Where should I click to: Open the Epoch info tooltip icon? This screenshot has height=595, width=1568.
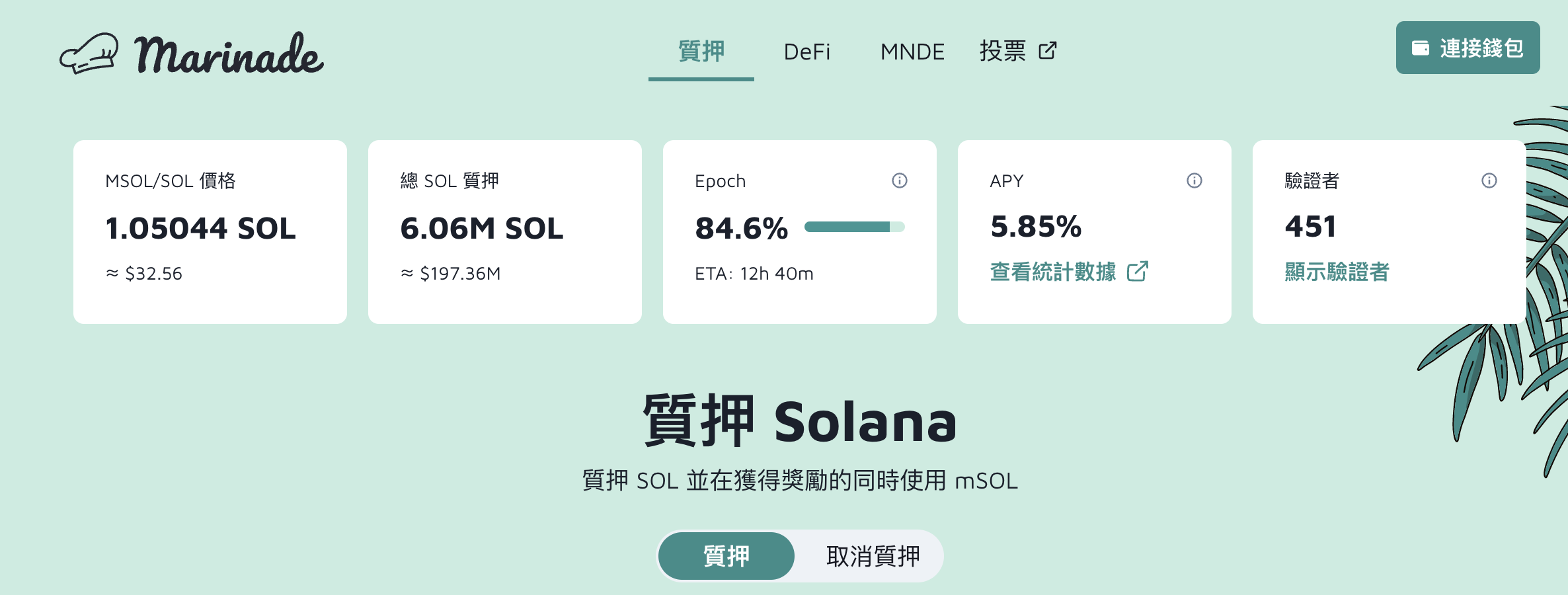point(900,180)
